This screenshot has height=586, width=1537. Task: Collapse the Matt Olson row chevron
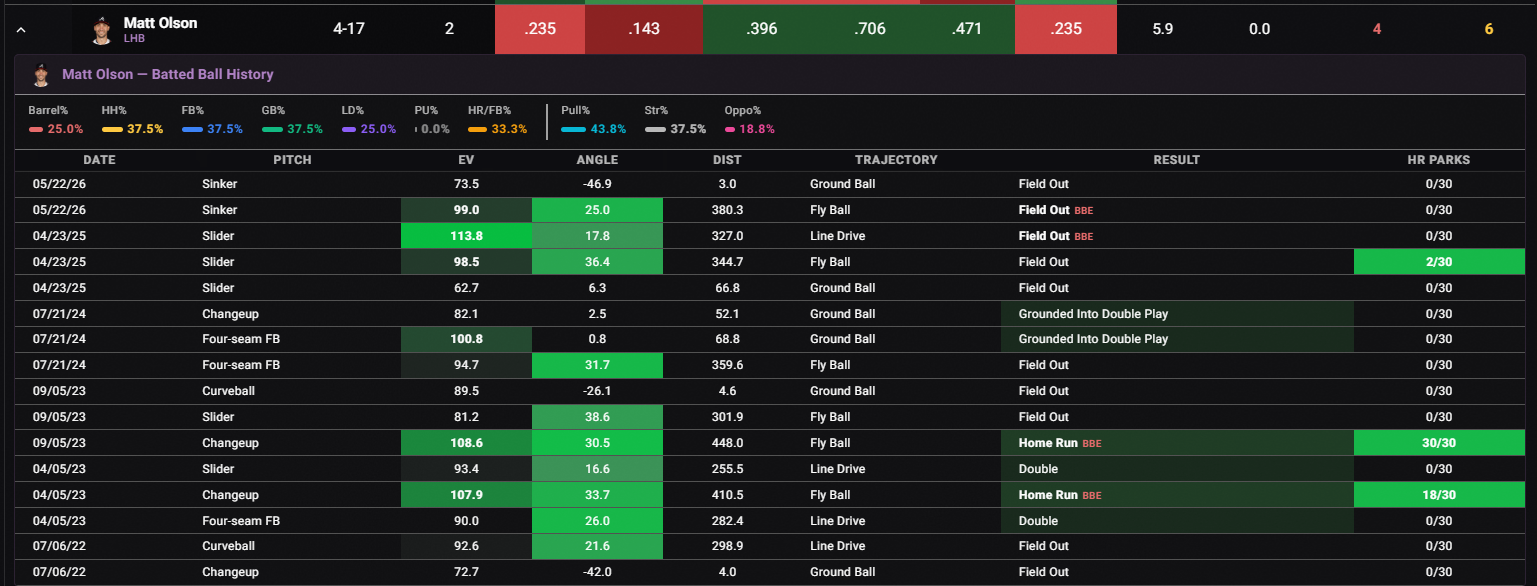[21, 30]
